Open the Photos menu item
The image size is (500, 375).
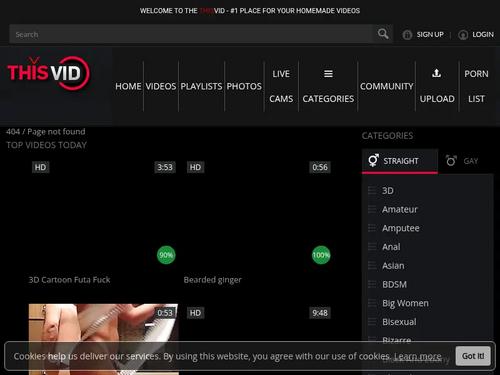tap(244, 86)
